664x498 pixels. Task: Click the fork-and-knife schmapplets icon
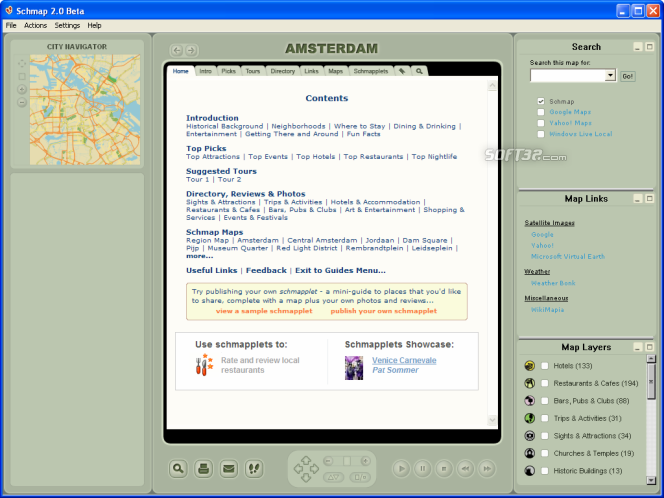[x=204, y=365]
